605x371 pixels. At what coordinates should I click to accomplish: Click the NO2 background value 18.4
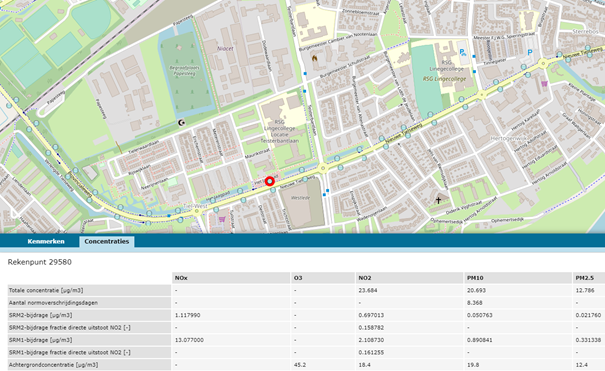click(x=365, y=365)
